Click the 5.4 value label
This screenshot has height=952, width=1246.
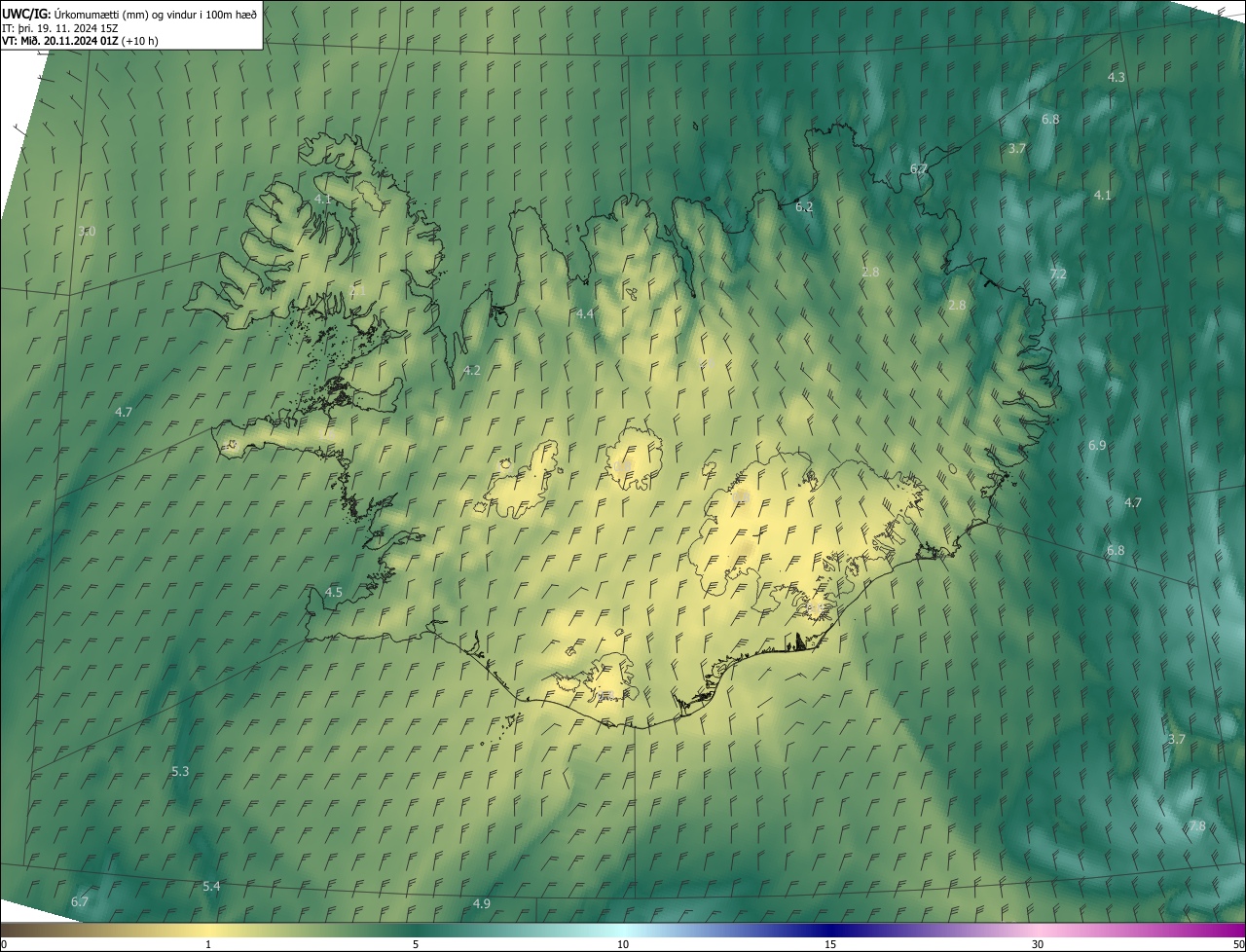[x=211, y=886]
